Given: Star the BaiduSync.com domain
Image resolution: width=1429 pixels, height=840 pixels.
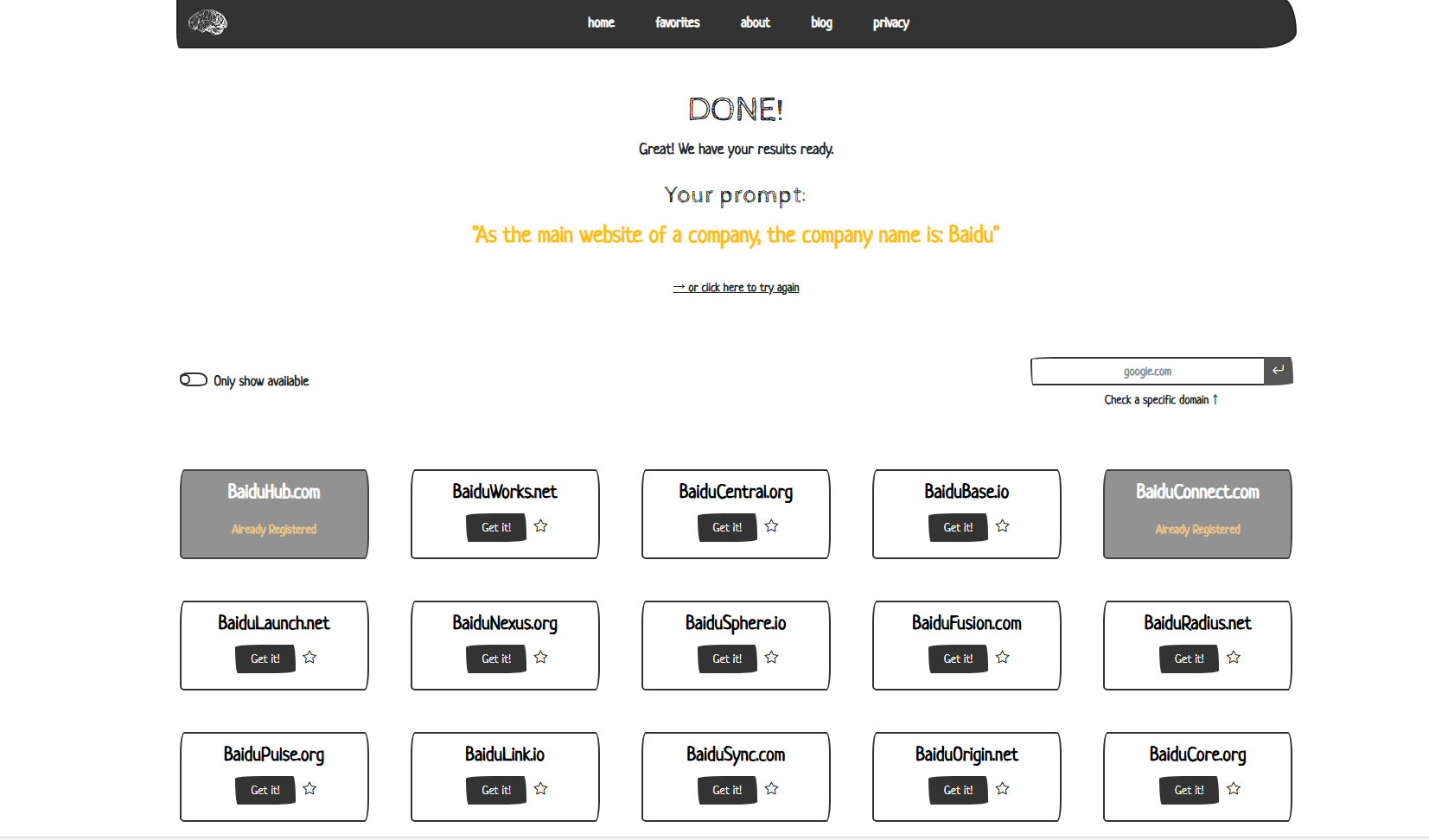Looking at the screenshot, I should [x=771, y=789].
